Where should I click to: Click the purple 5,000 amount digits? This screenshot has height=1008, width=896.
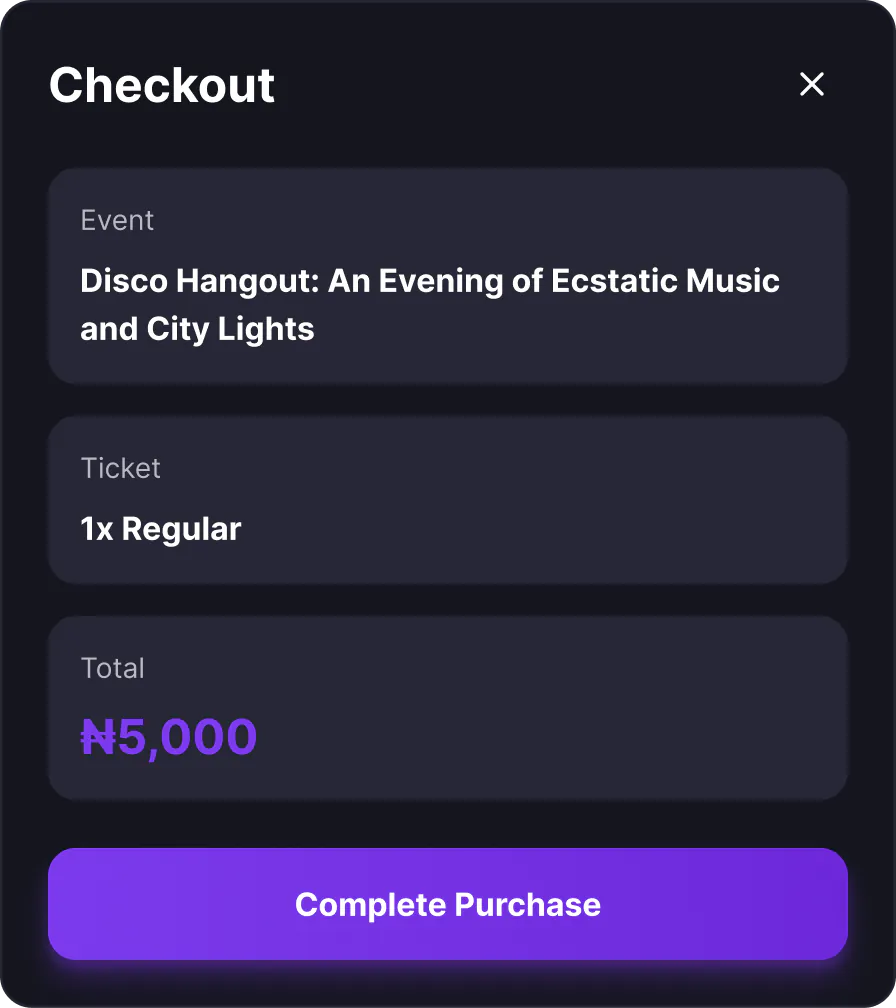tap(188, 738)
